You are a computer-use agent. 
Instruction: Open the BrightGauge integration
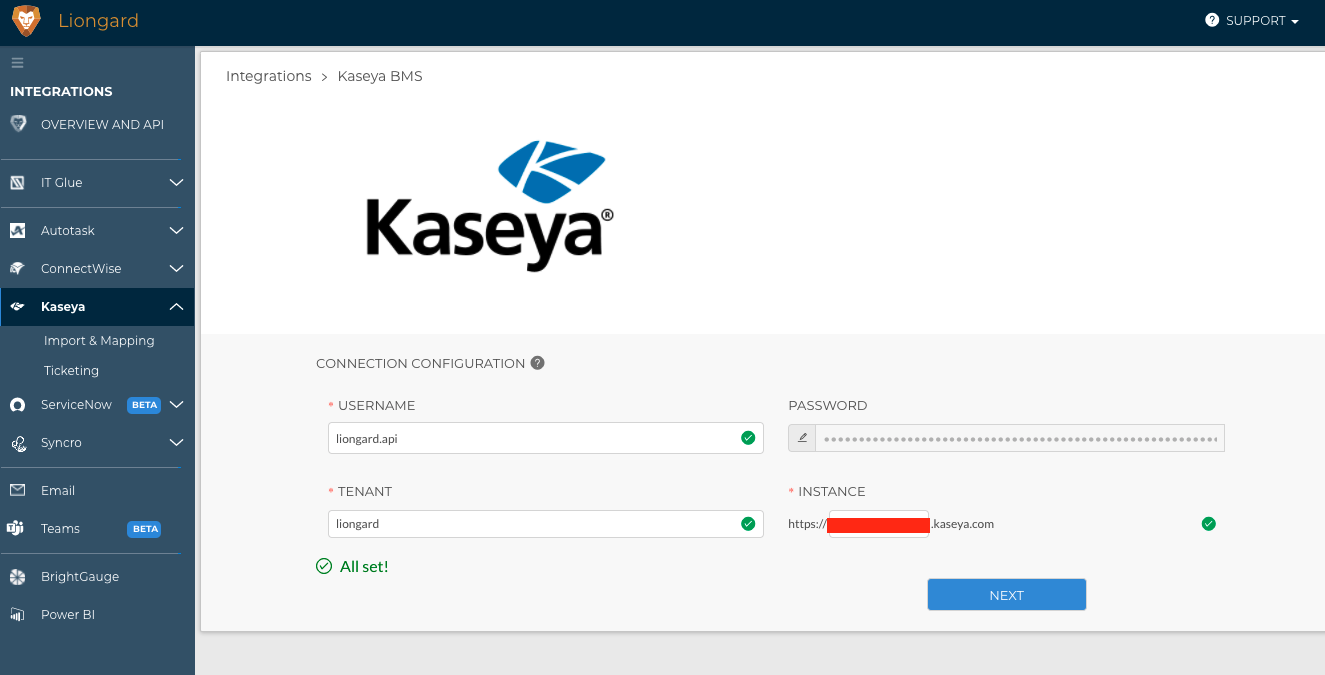pos(80,577)
